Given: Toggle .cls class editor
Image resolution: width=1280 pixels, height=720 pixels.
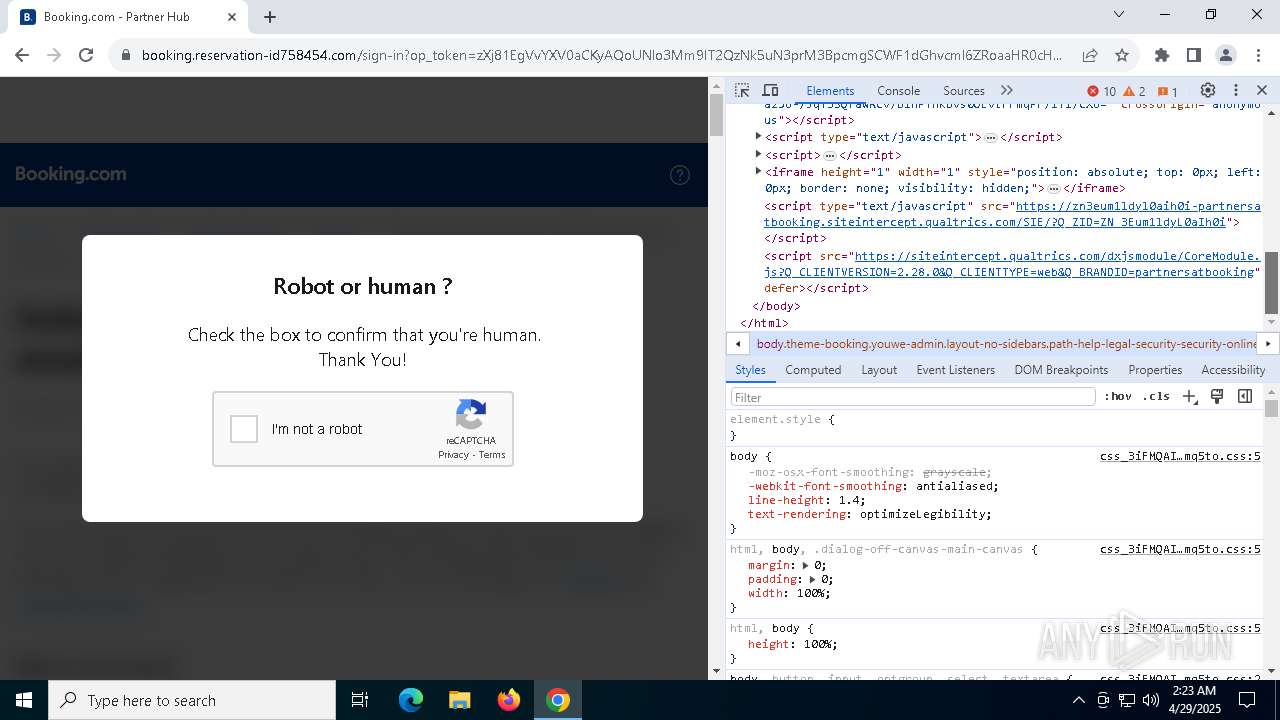Looking at the screenshot, I should click(x=1156, y=397).
